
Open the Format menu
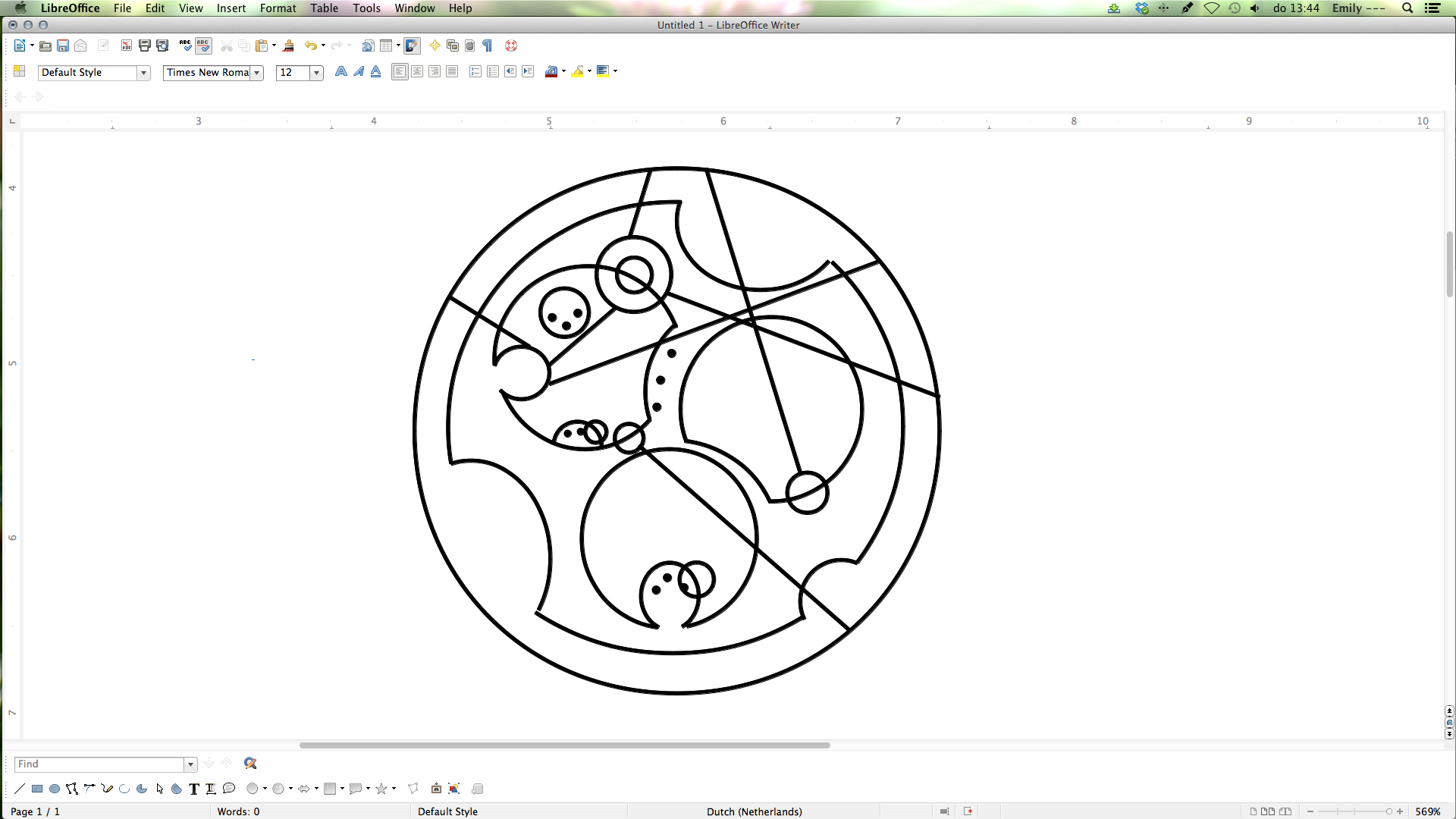click(278, 8)
